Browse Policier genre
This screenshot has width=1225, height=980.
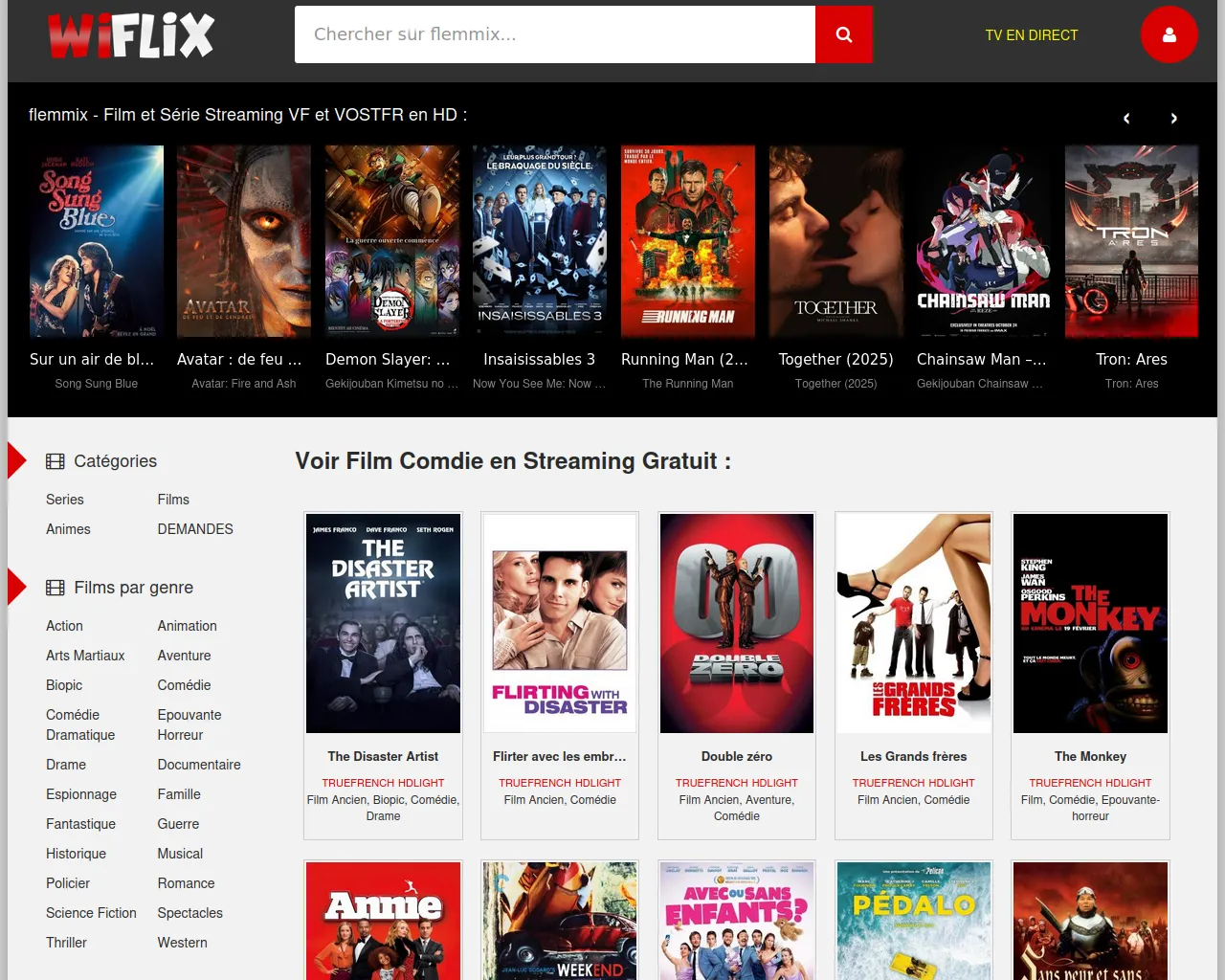(68, 883)
